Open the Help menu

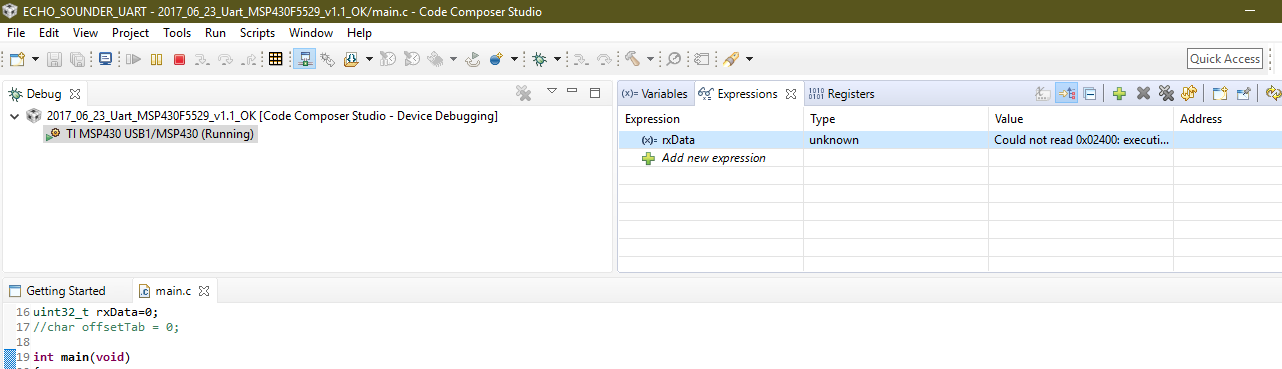[359, 33]
